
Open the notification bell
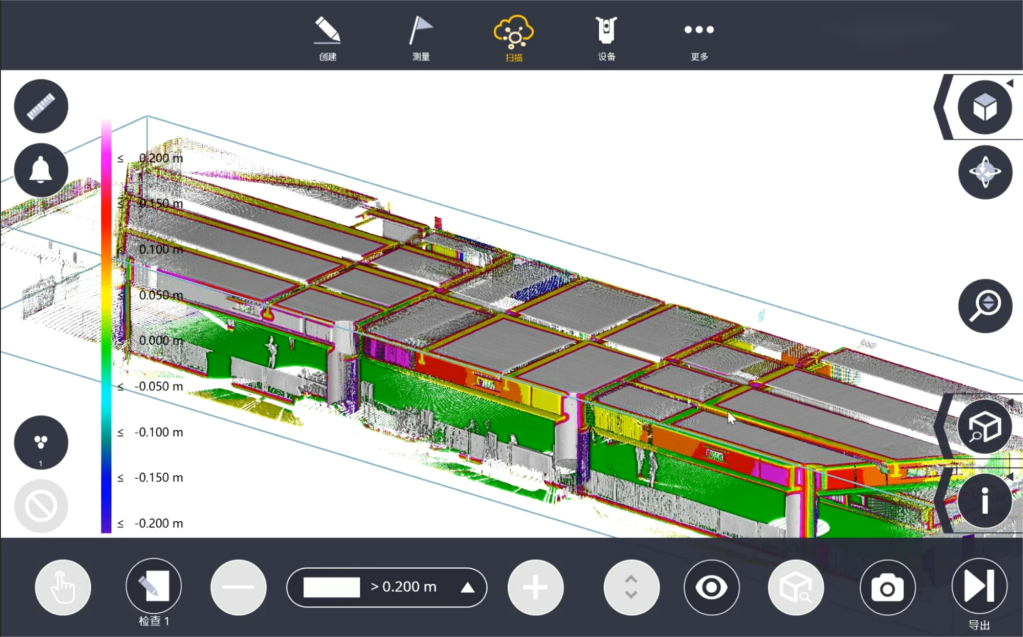[41, 170]
